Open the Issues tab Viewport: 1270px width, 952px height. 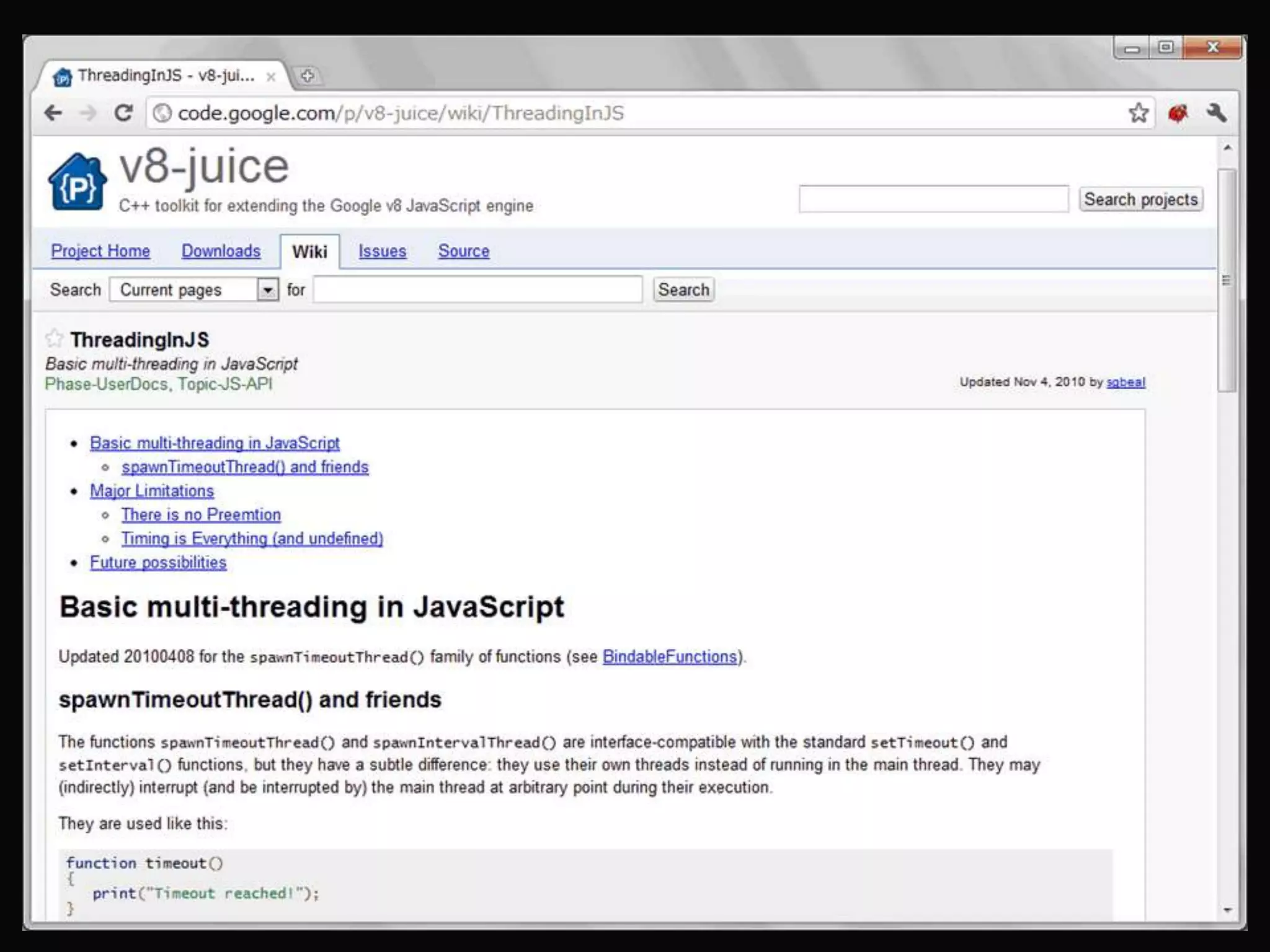(x=382, y=251)
